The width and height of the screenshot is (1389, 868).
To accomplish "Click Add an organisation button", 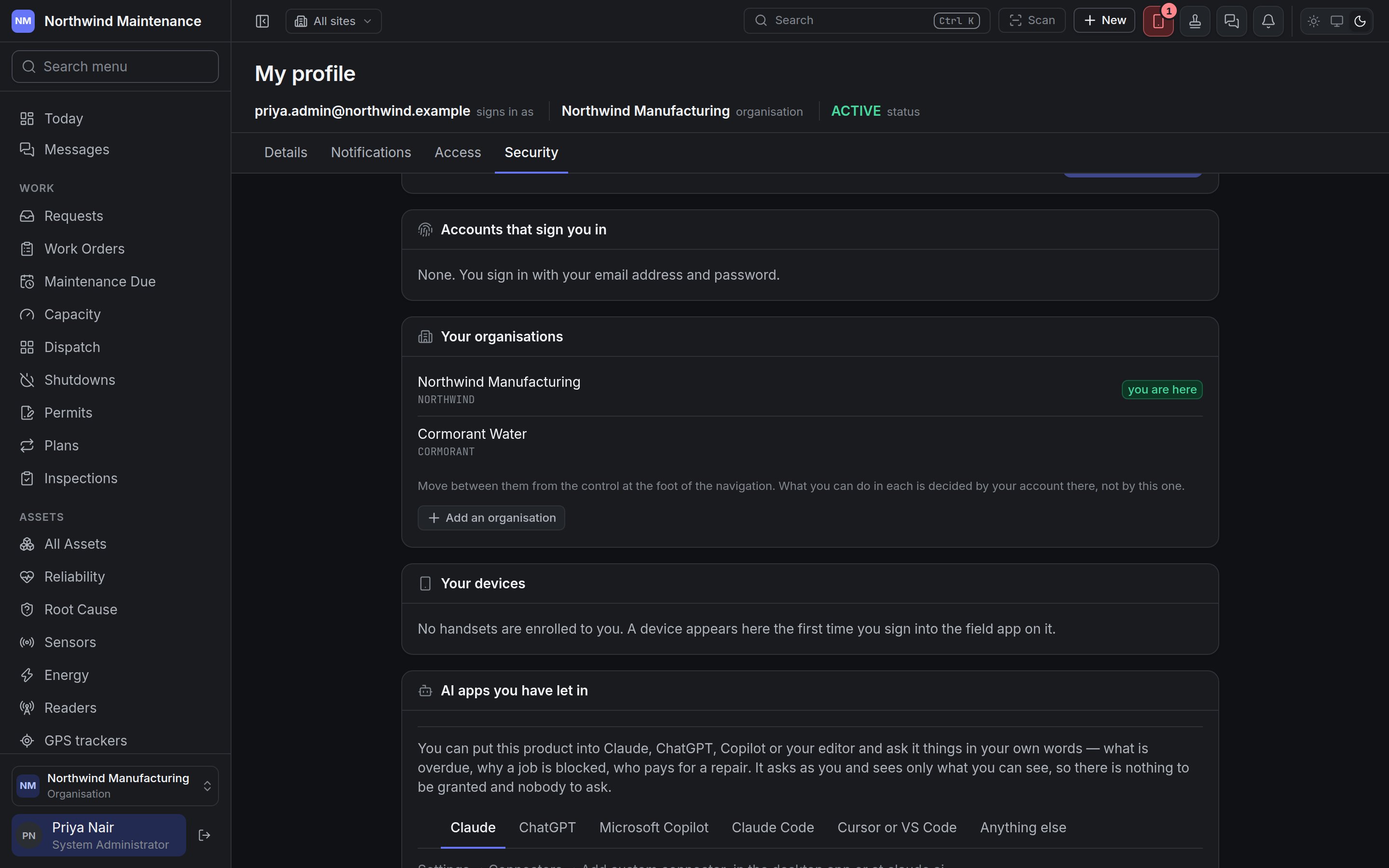I will pos(491,518).
